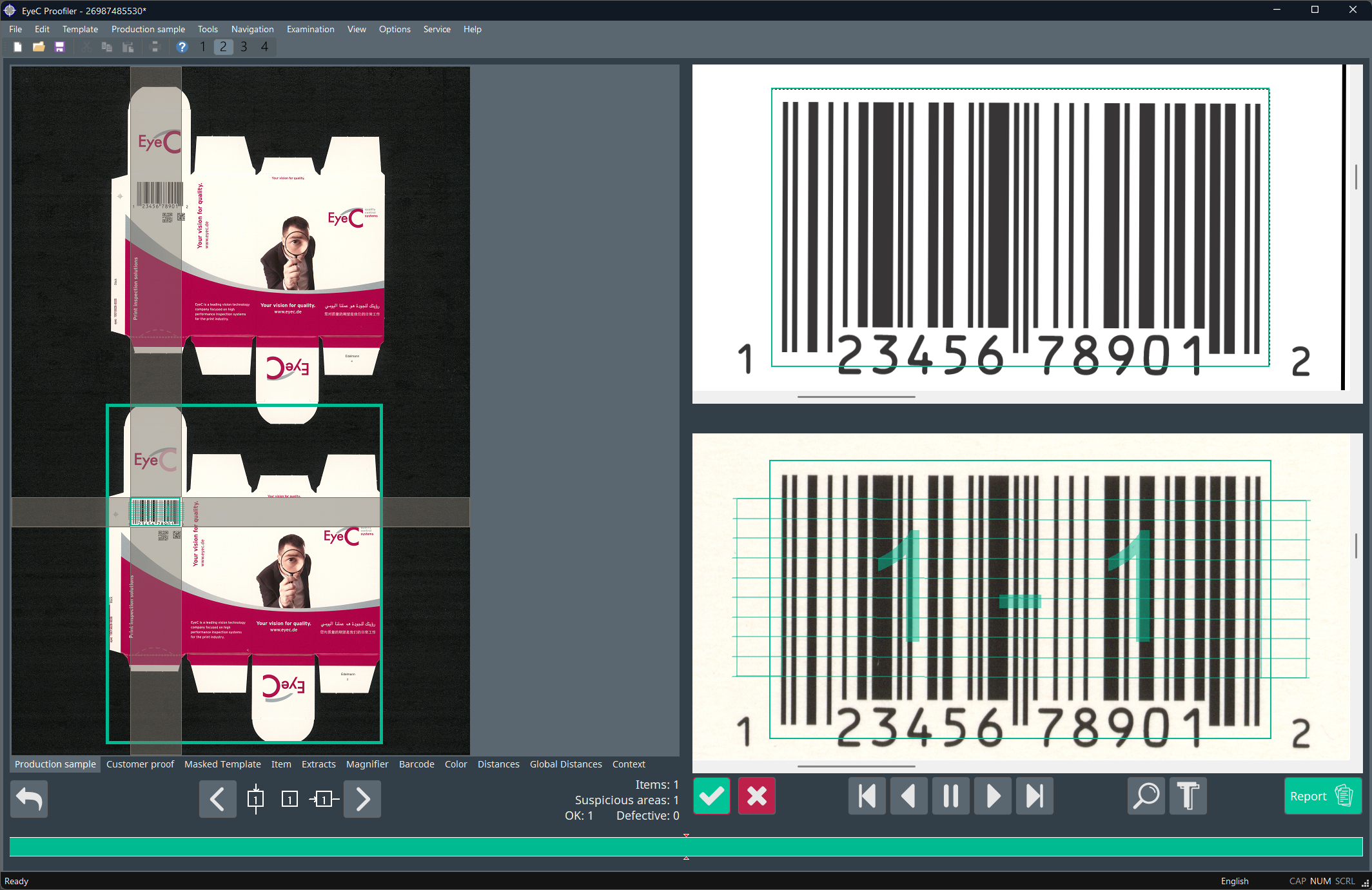Generate the Report
This screenshot has height=890, width=1372.
coord(1323,796)
